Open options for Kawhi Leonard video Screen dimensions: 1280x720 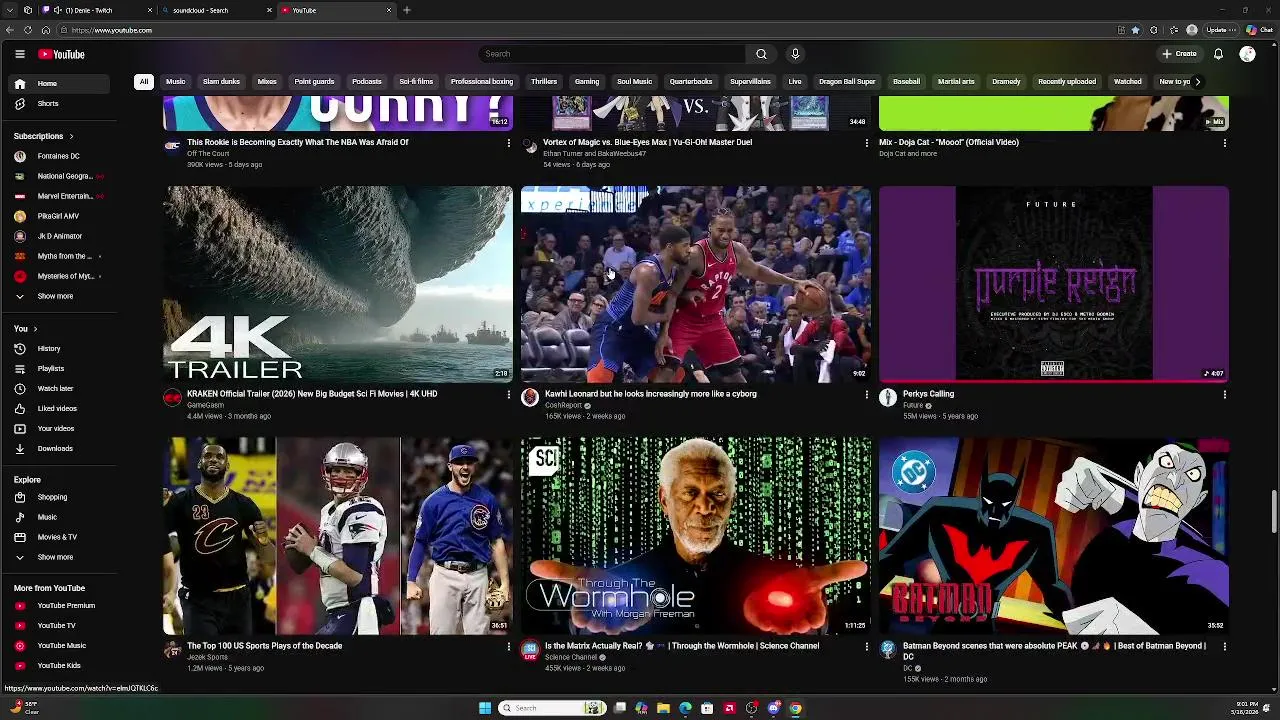coord(866,395)
